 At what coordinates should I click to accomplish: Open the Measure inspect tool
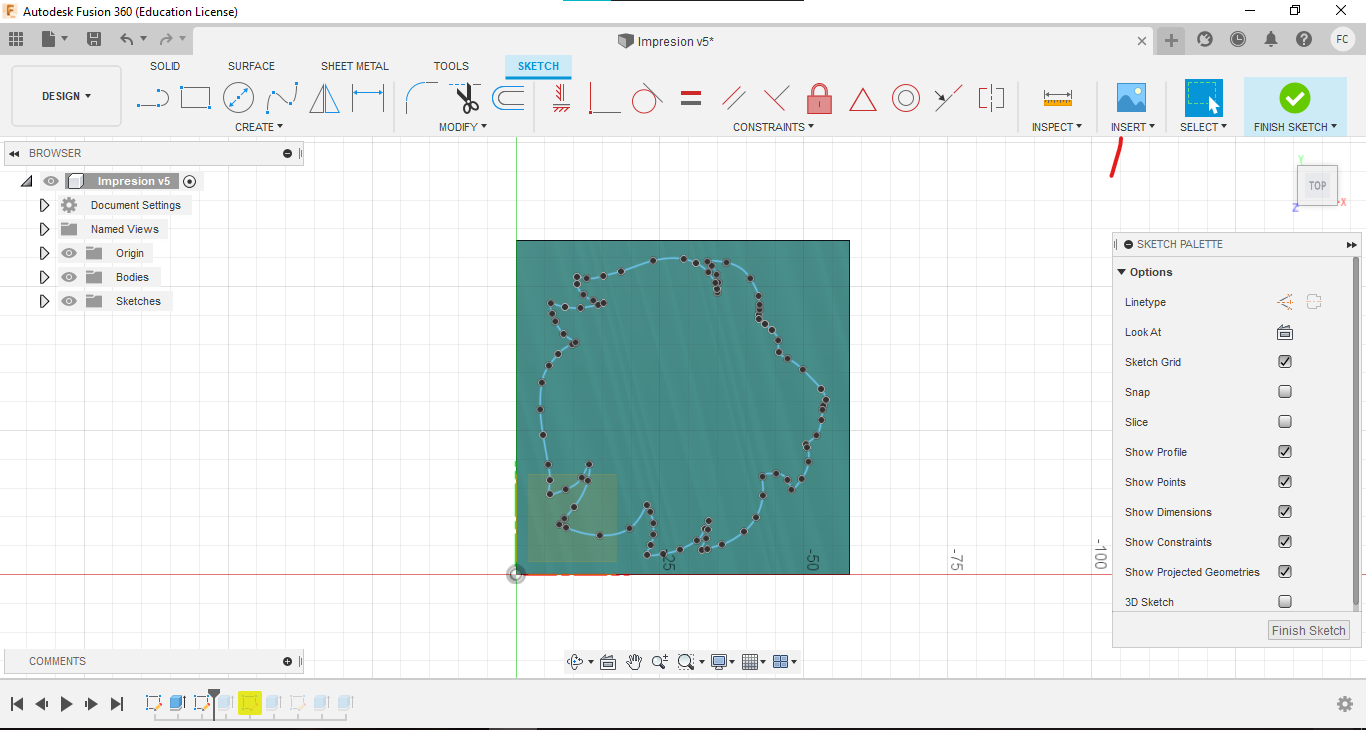click(x=1057, y=98)
